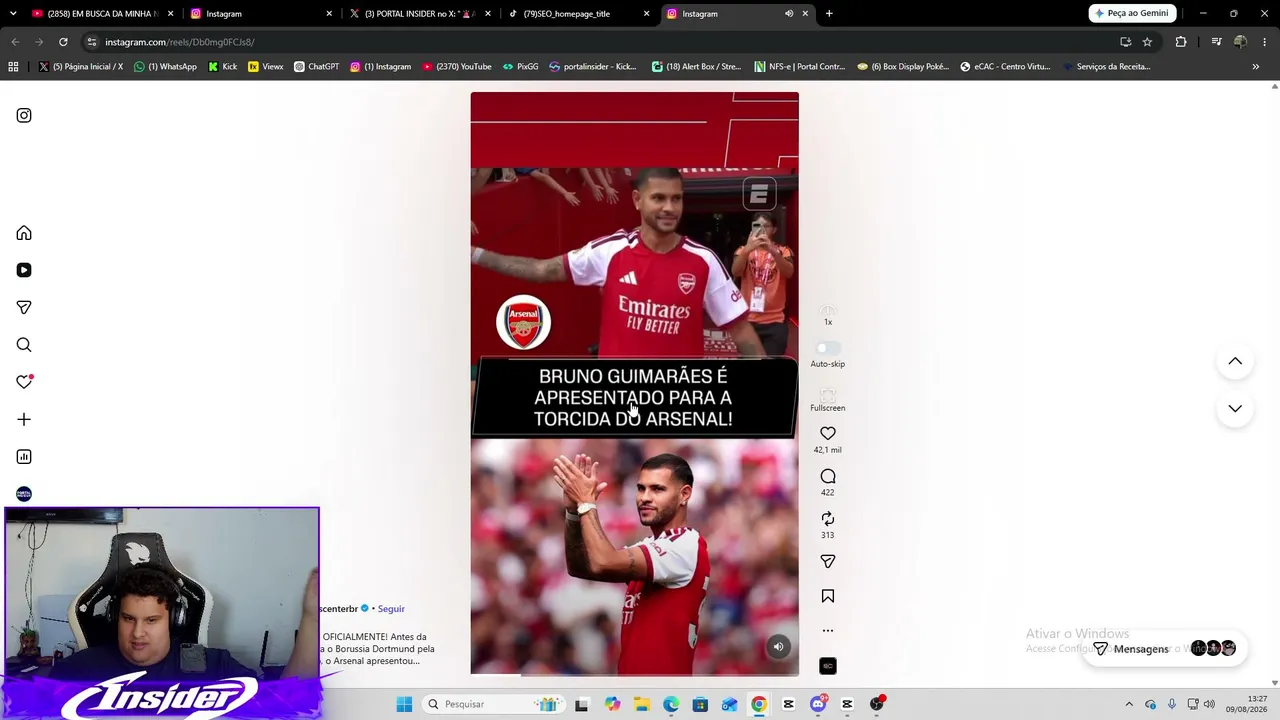Open a new browser tab
Viewport: 1280px width, 720px height.
(x=829, y=14)
